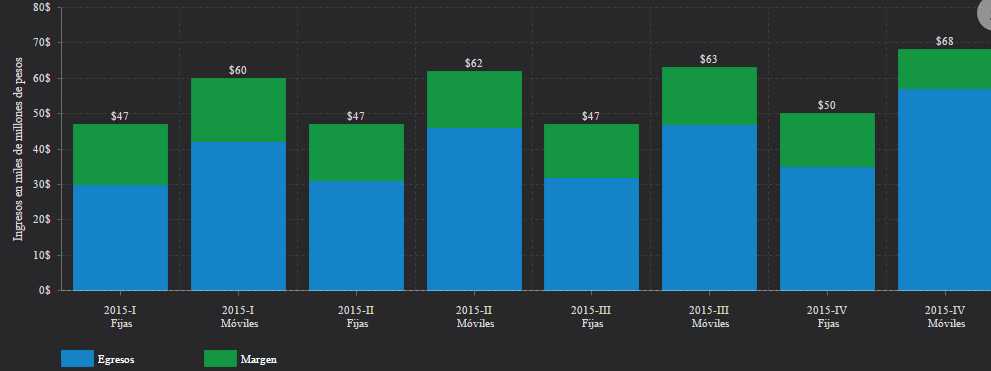Select blue Egresos segment of 2015-III Móviles bar
The width and height of the screenshot is (991, 371).
(709, 207)
